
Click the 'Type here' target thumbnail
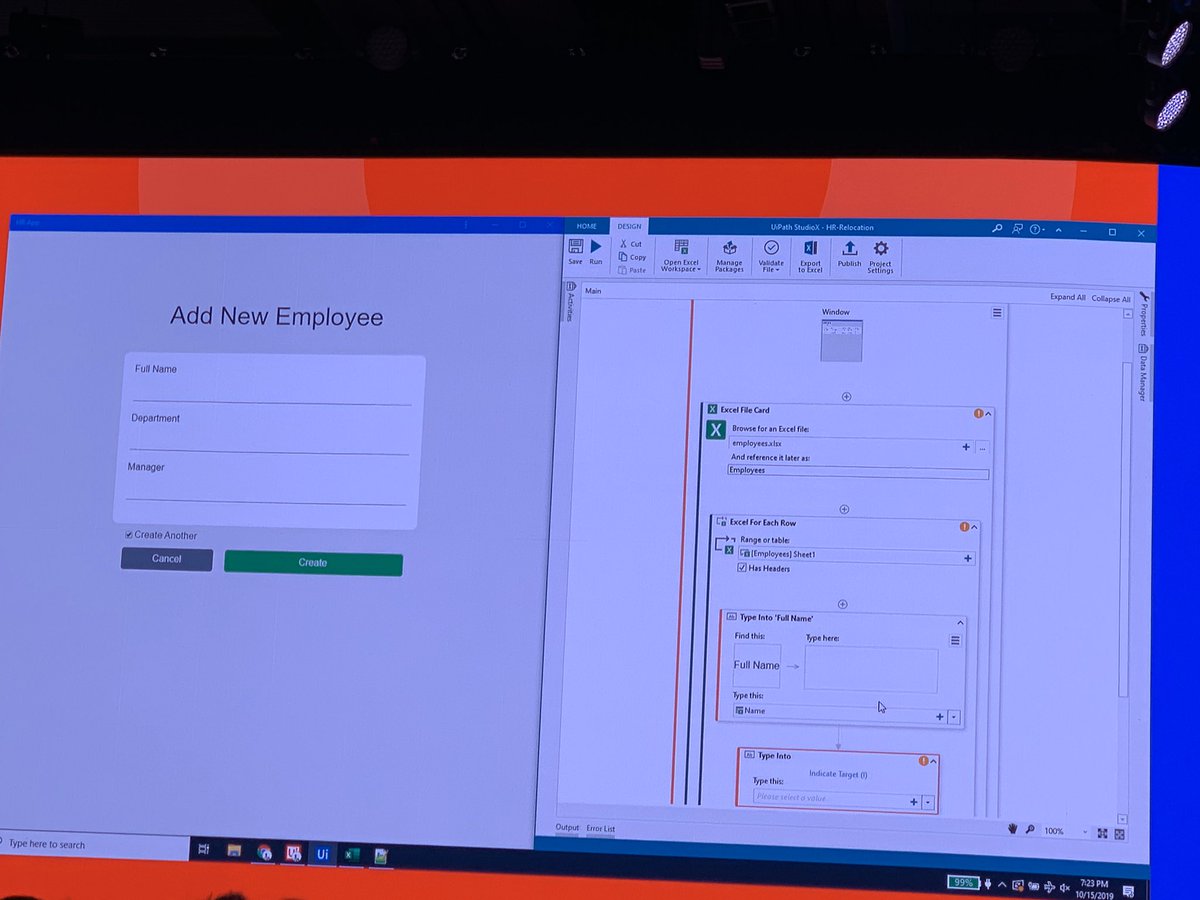coord(871,669)
